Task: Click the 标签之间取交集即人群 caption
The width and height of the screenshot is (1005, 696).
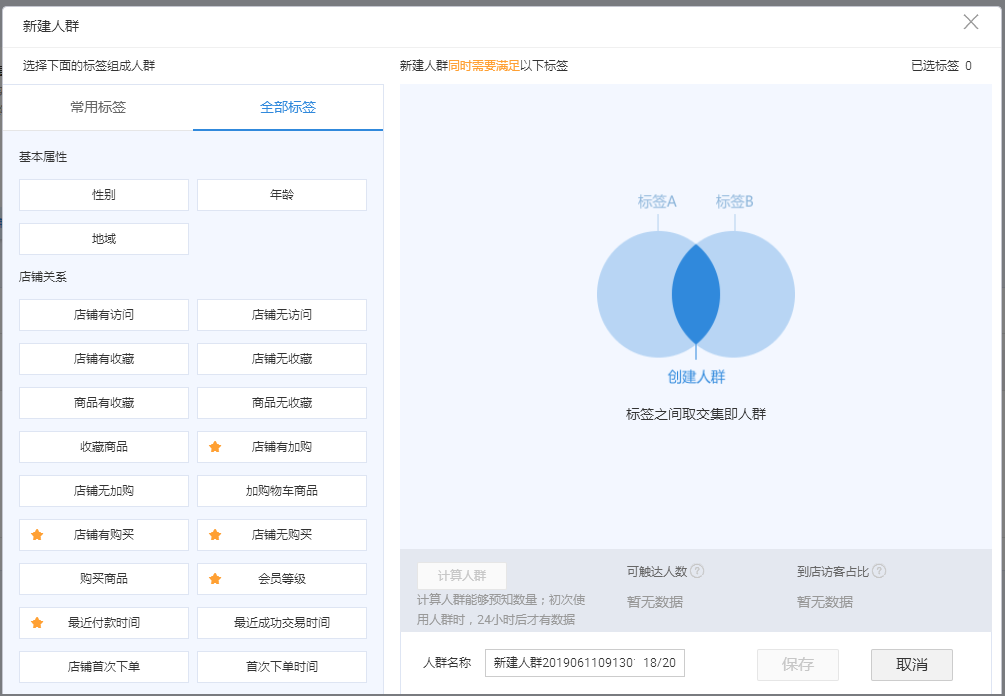Action: pyautogui.click(x=696, y=414)
